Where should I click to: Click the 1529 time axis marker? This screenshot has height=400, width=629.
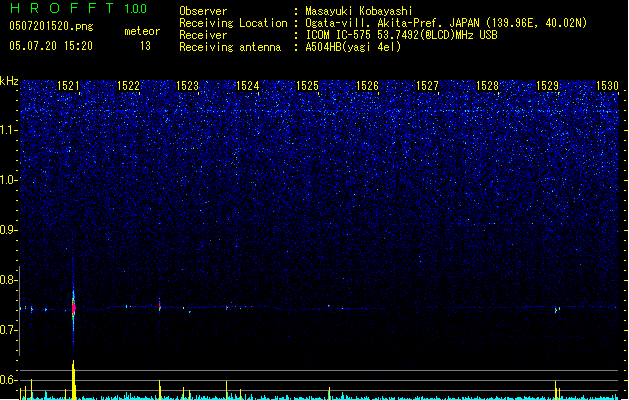click(x=547, y=86)
